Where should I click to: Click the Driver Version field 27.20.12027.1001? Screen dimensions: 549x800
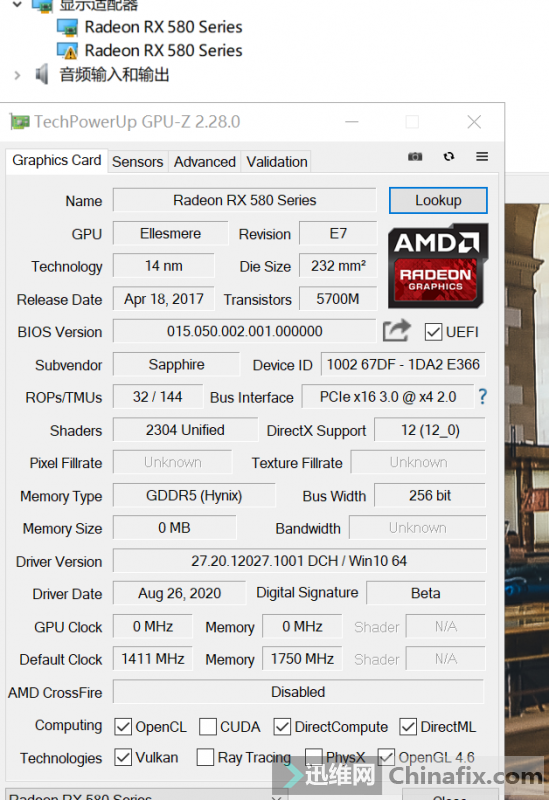(x=299, y=561)
